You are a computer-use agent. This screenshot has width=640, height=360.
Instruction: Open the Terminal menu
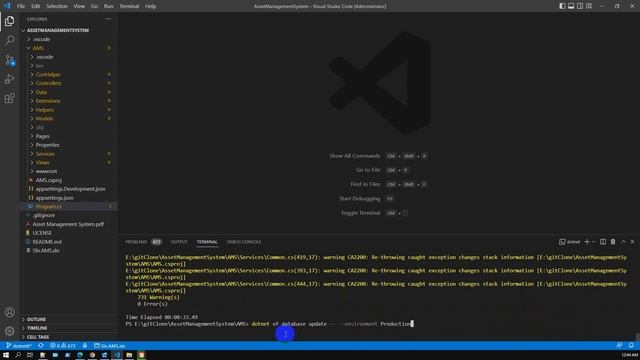[x=129, y=6]
